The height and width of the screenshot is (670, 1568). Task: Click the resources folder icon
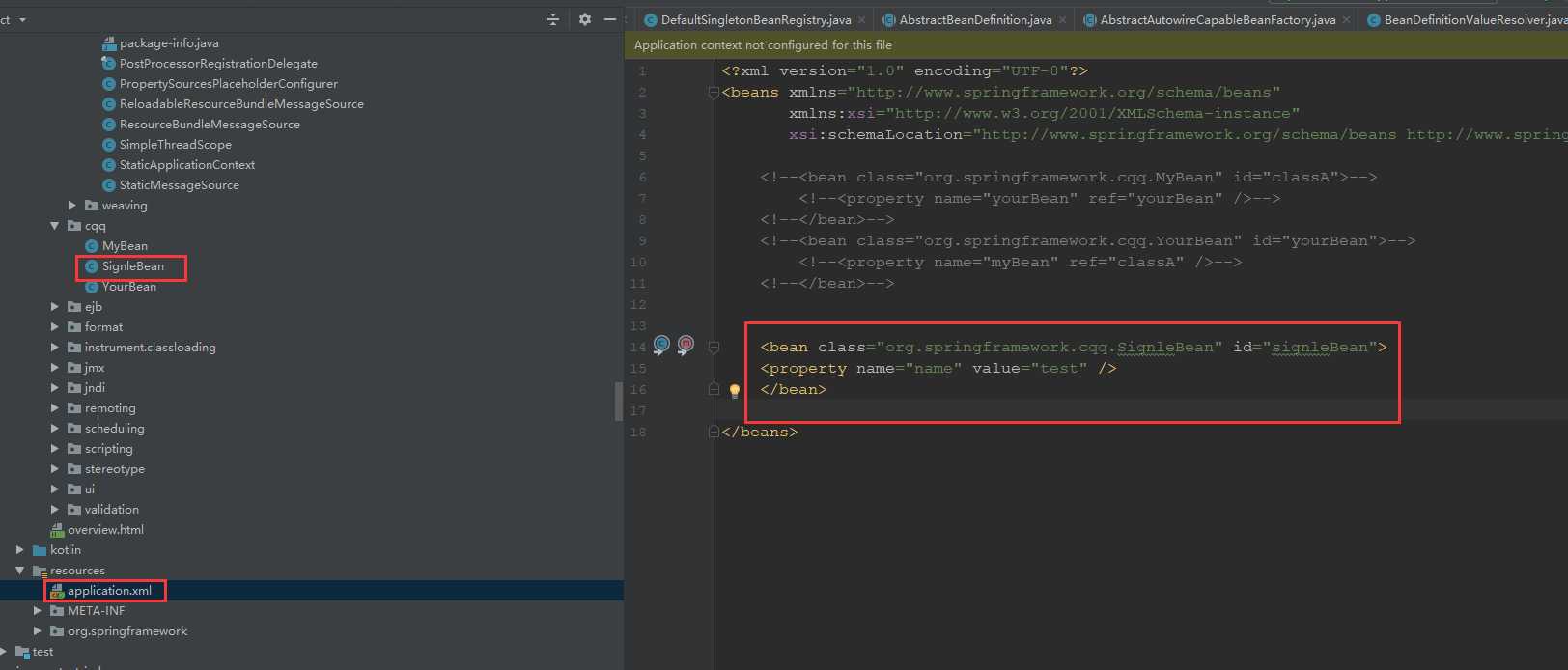pyautogui.click(x=40, y=571)
